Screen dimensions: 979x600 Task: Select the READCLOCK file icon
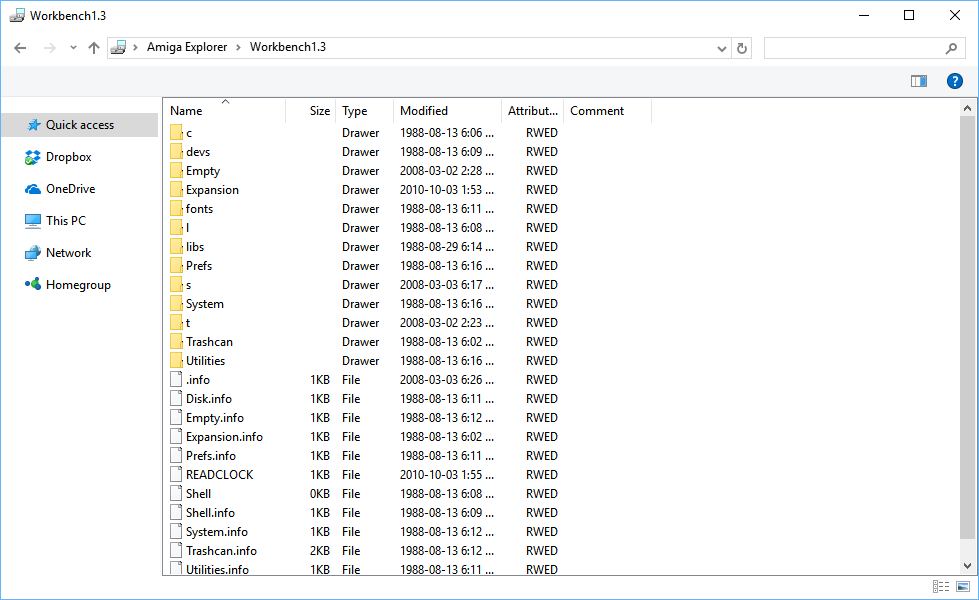coord(176,475)
